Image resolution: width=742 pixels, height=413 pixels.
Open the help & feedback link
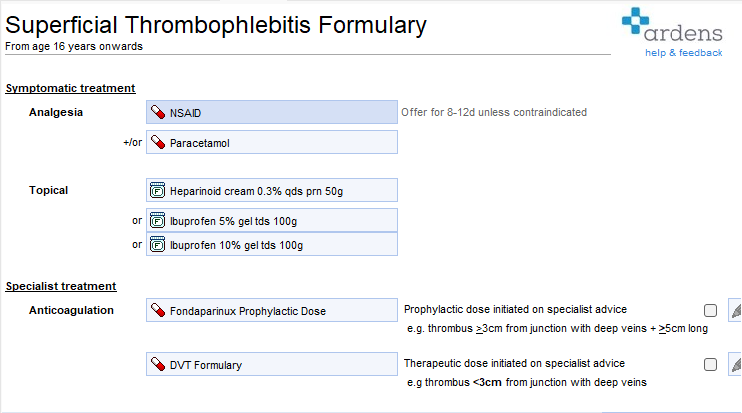click(683, 53)
